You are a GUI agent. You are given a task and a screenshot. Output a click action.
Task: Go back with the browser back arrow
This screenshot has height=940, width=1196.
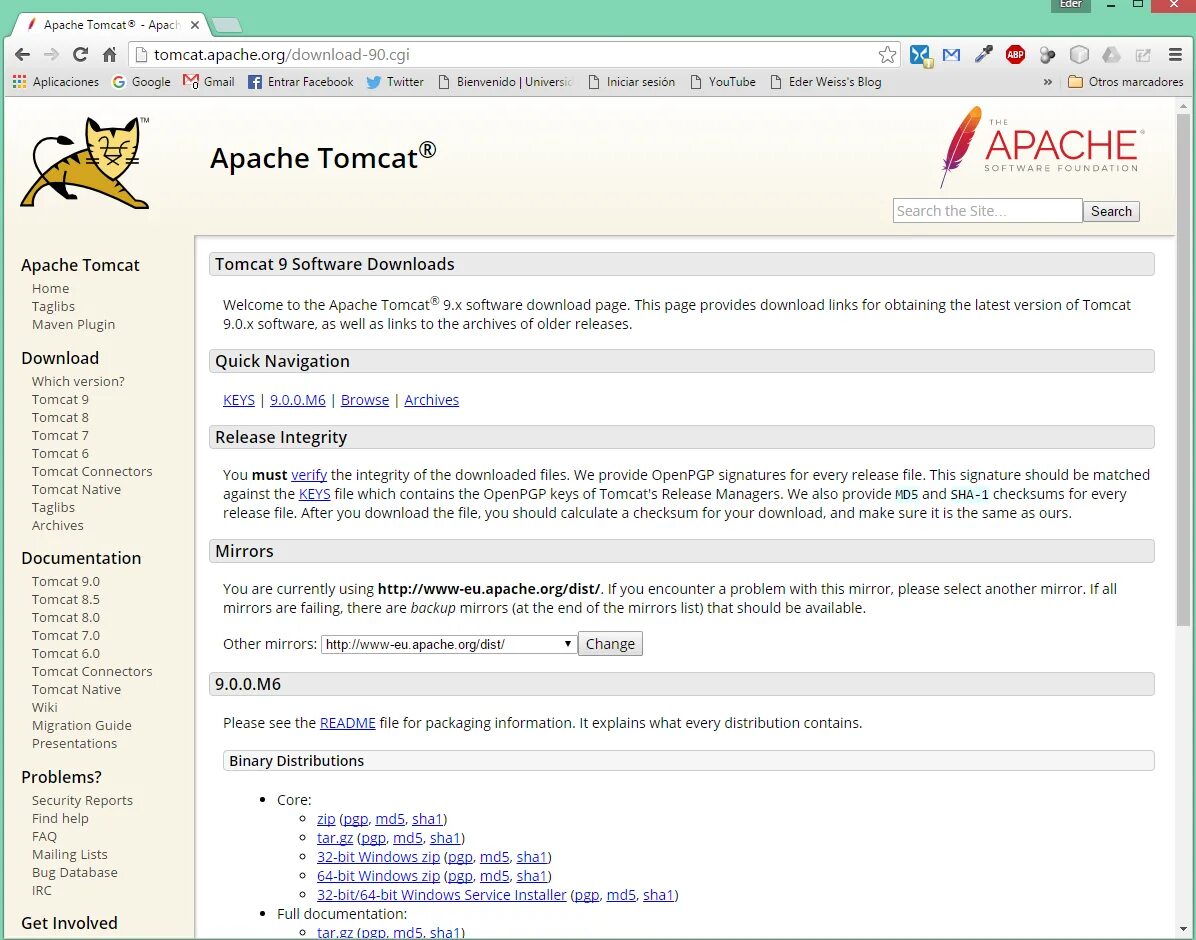point(22,54)
